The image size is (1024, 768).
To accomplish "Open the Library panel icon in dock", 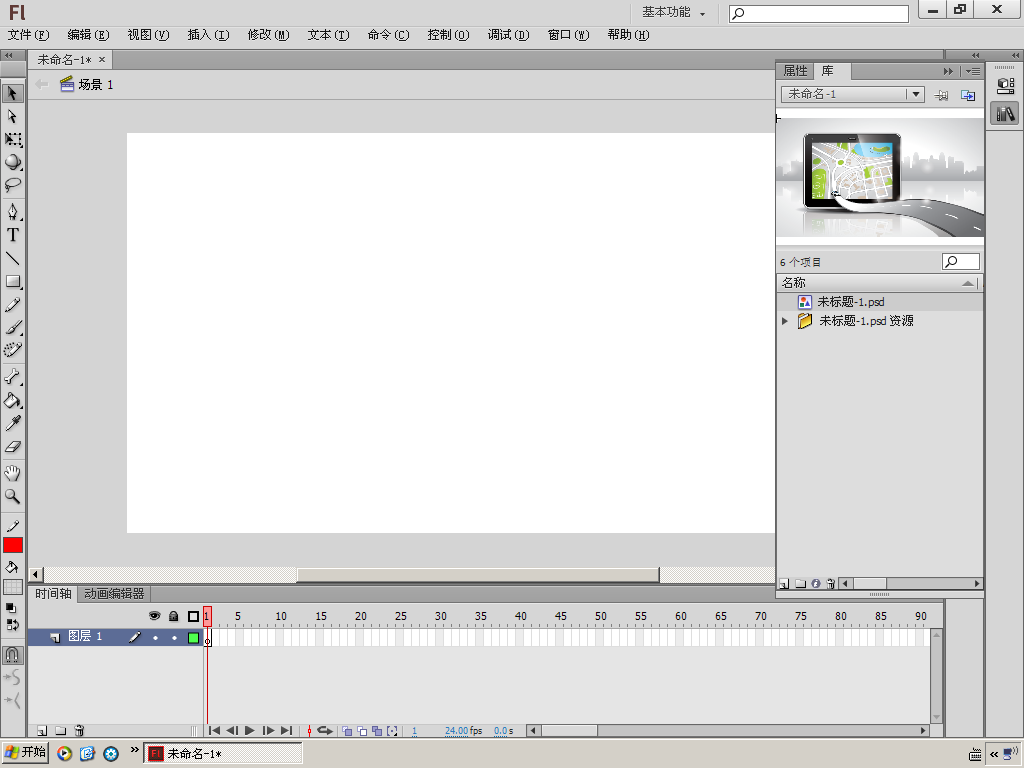I will tap(1005, 114).
